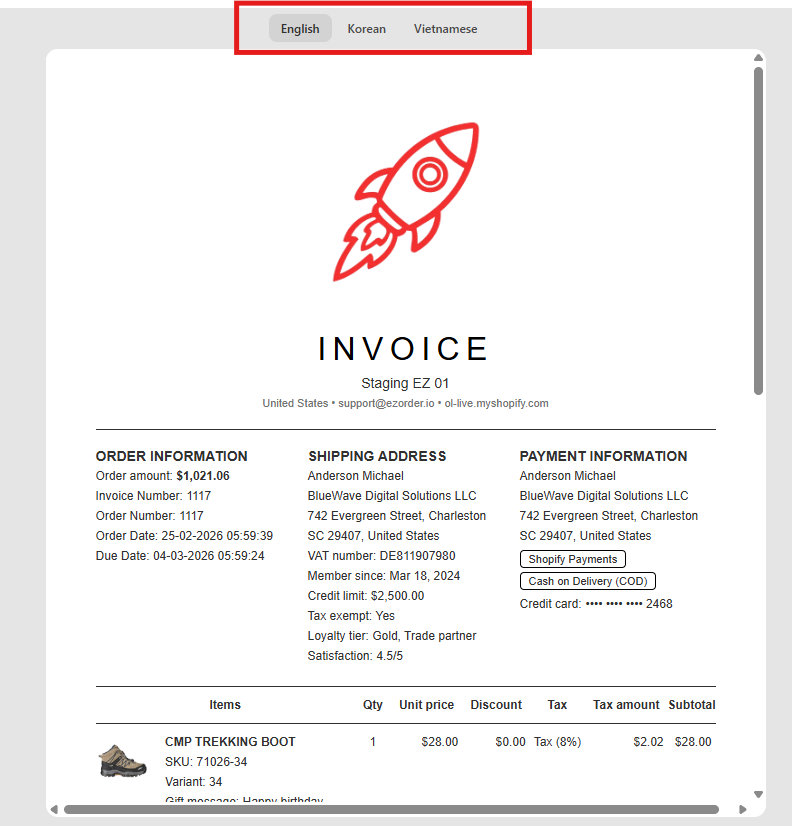Click the PAYMENT INFORMATION heading
Image resolution: width=792 pixels, height=826 pixels.
click(x=603, y=456)
